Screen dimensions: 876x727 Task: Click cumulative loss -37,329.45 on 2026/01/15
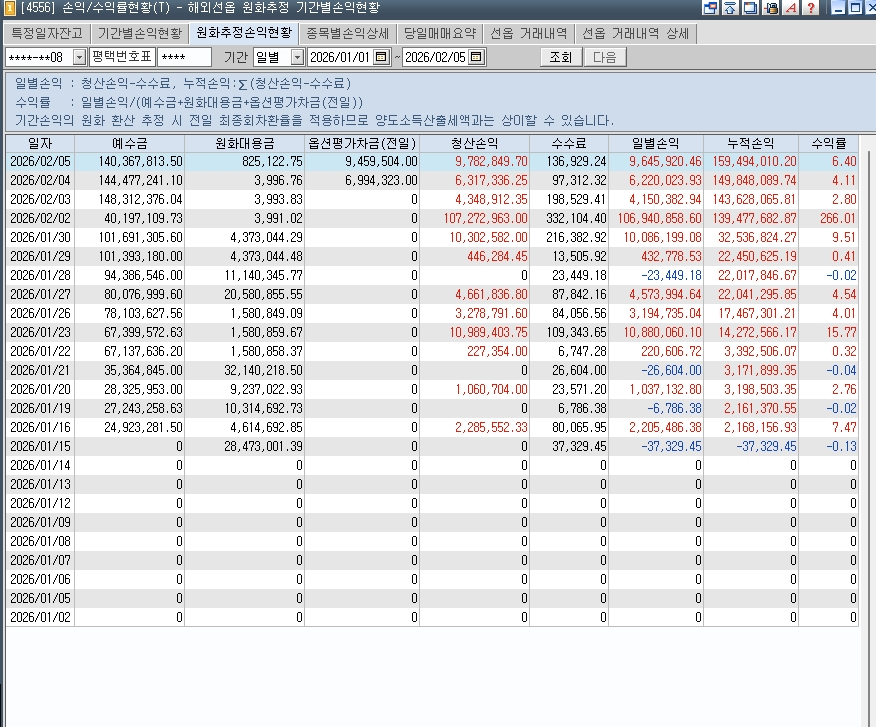(766, 446)
